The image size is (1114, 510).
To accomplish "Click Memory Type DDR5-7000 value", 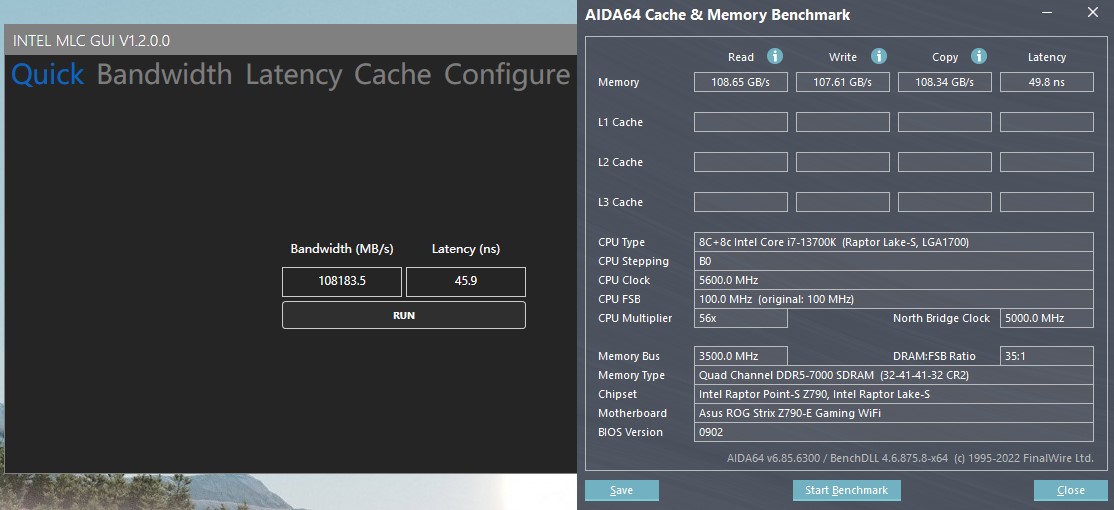I will click(894, 375).
